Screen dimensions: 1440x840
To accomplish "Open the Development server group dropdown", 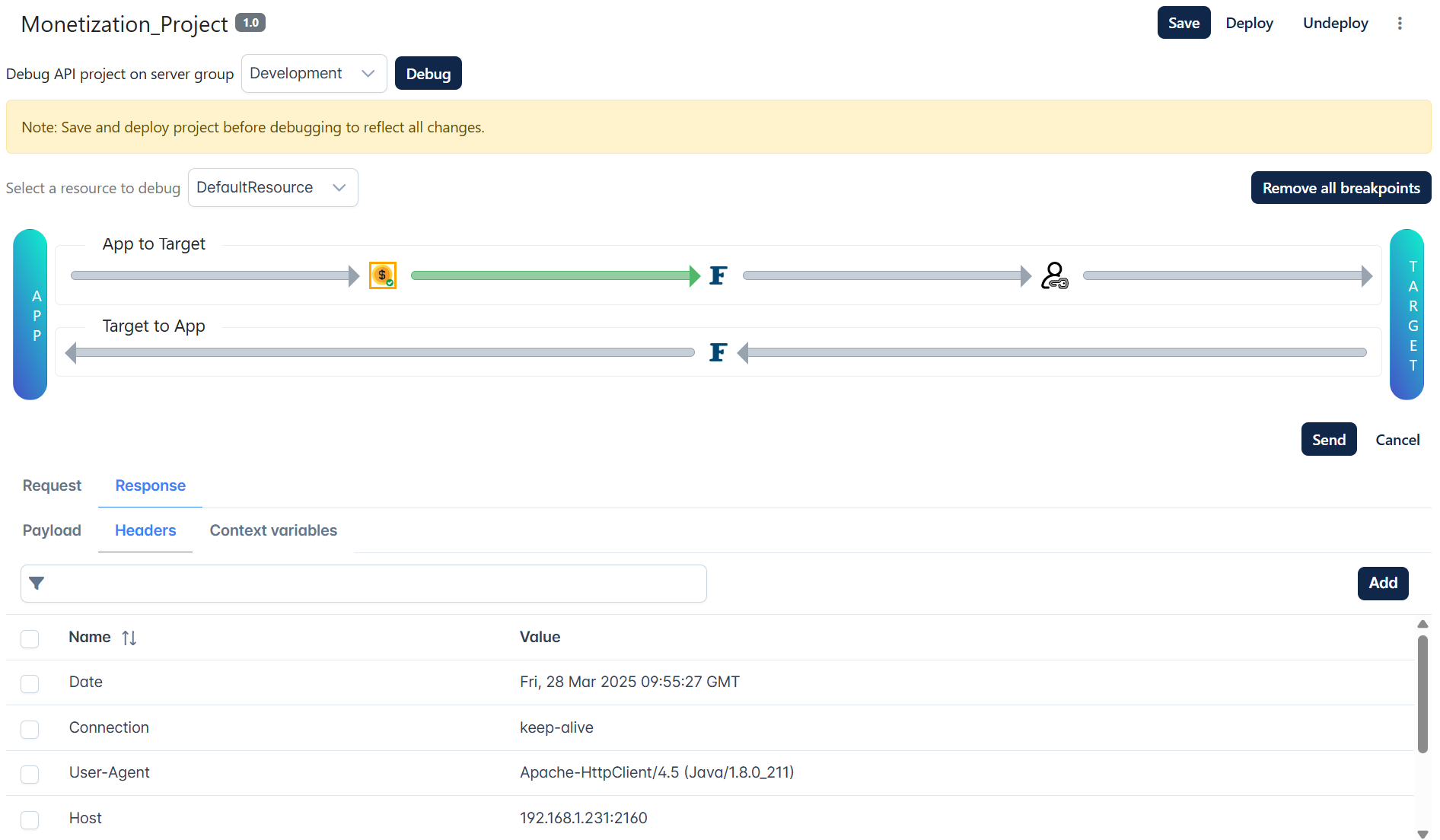I will [x=314, y=74].
